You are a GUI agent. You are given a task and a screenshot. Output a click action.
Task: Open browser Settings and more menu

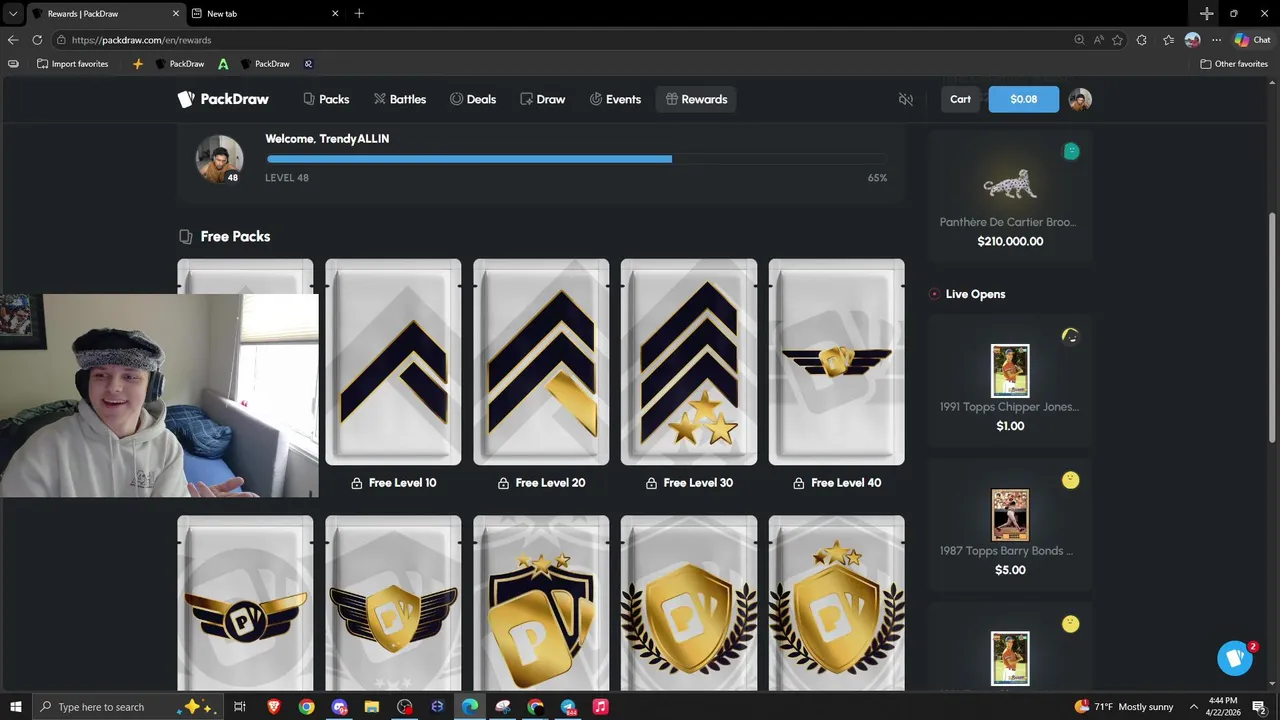[1216, 40]
